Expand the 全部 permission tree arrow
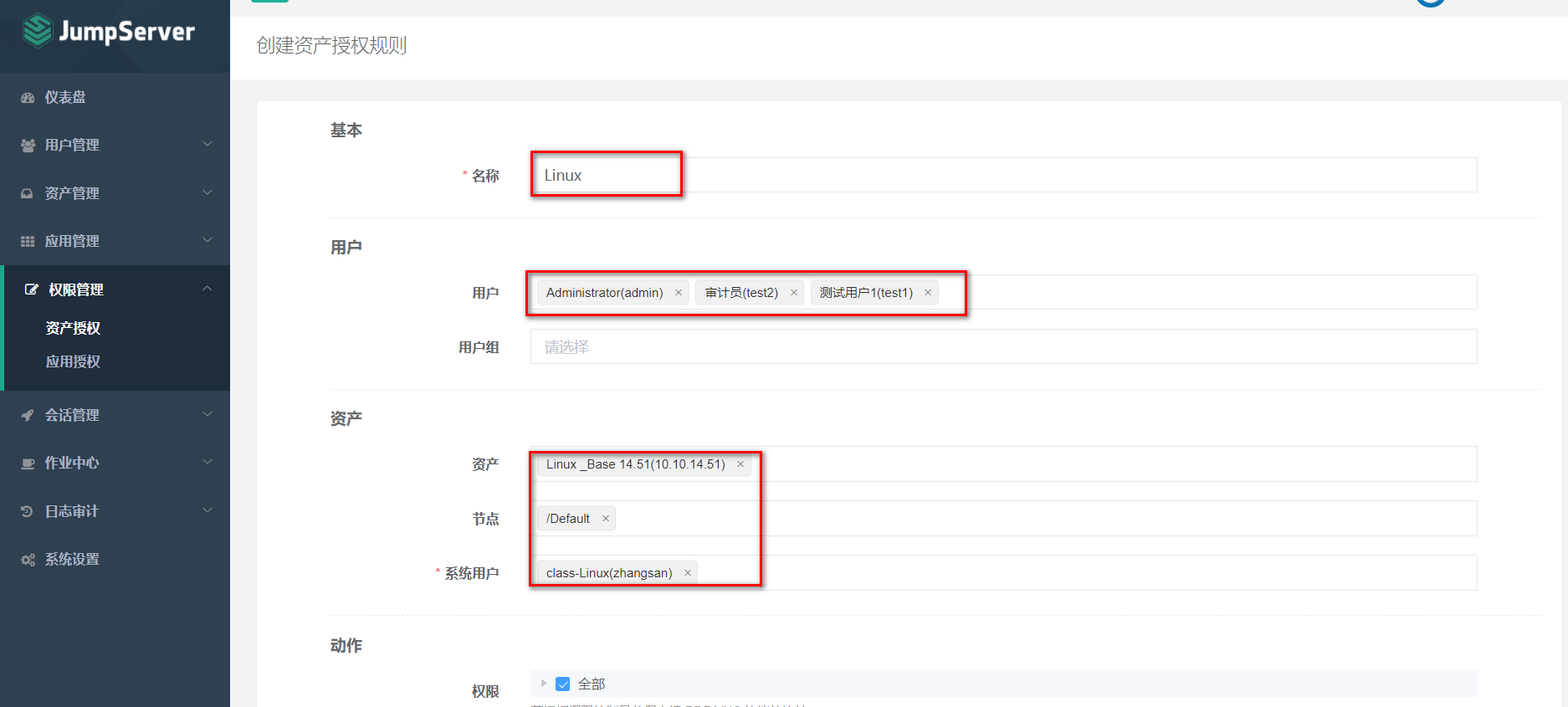 (x=543, y=684)
